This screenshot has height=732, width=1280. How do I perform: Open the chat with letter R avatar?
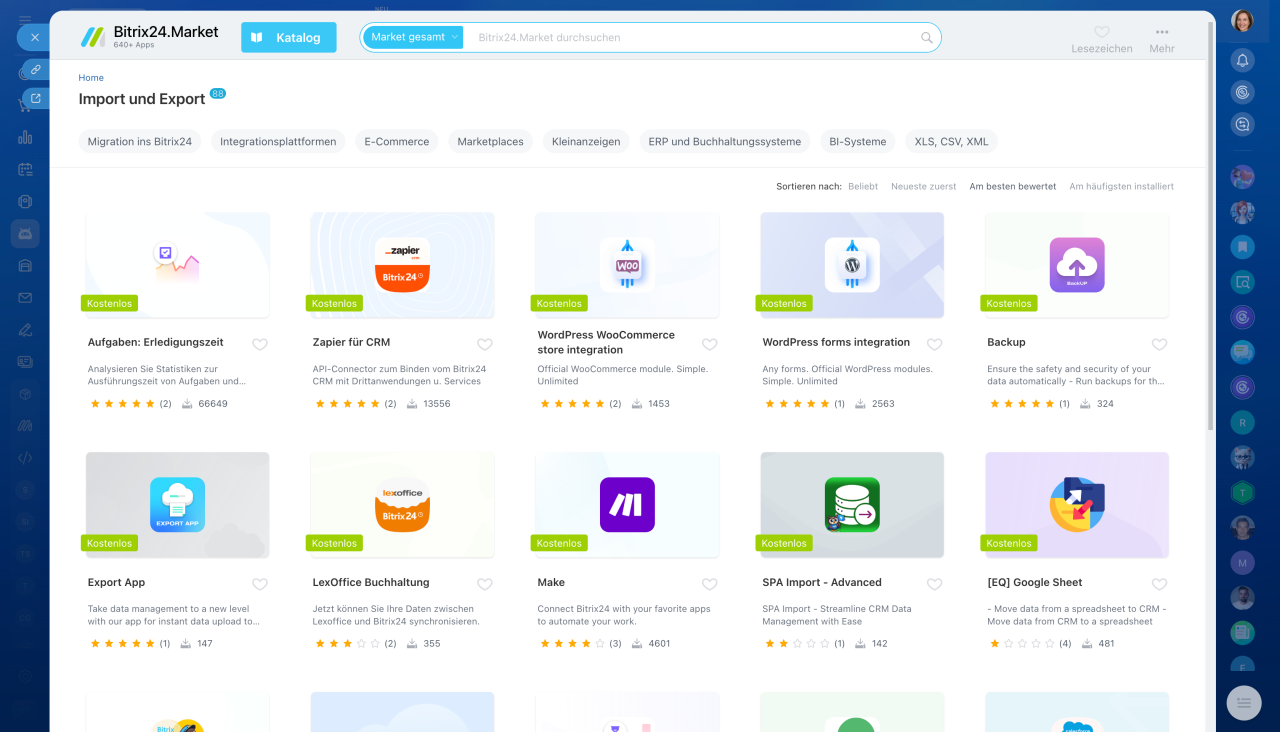tap(1243, 422)
